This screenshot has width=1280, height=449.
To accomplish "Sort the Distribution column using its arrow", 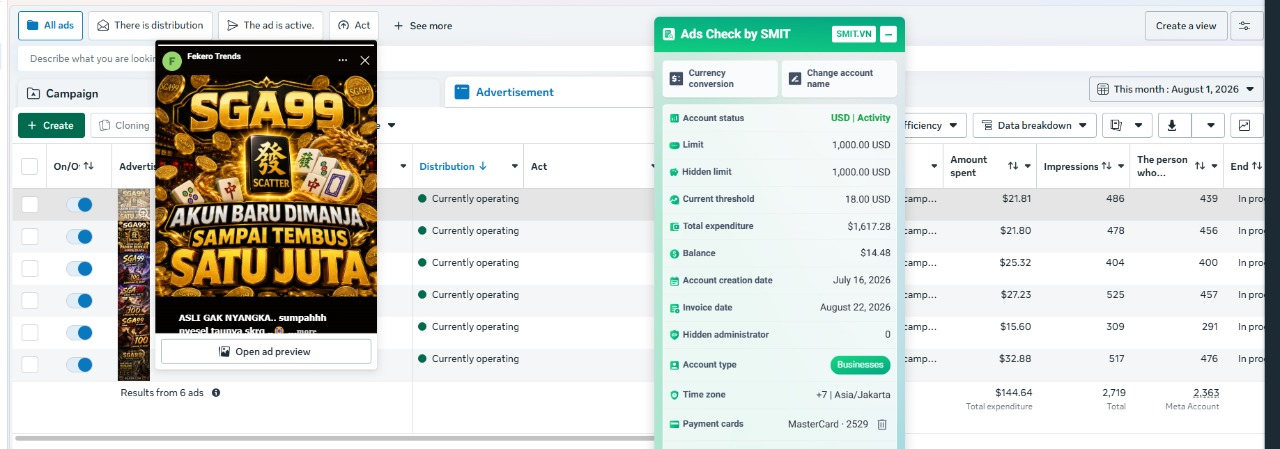I will coord(484,166).
